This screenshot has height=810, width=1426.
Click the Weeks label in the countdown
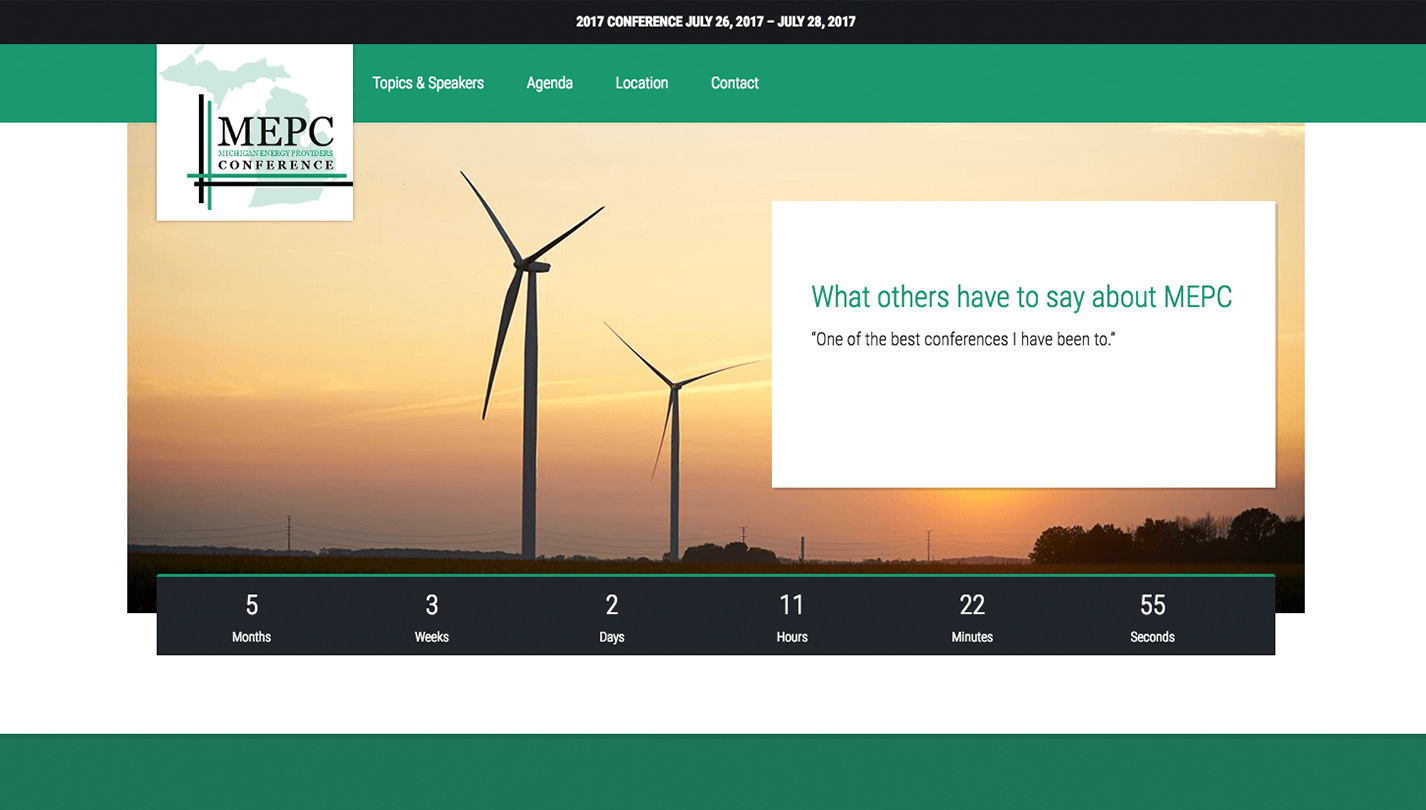pos(432,637)
